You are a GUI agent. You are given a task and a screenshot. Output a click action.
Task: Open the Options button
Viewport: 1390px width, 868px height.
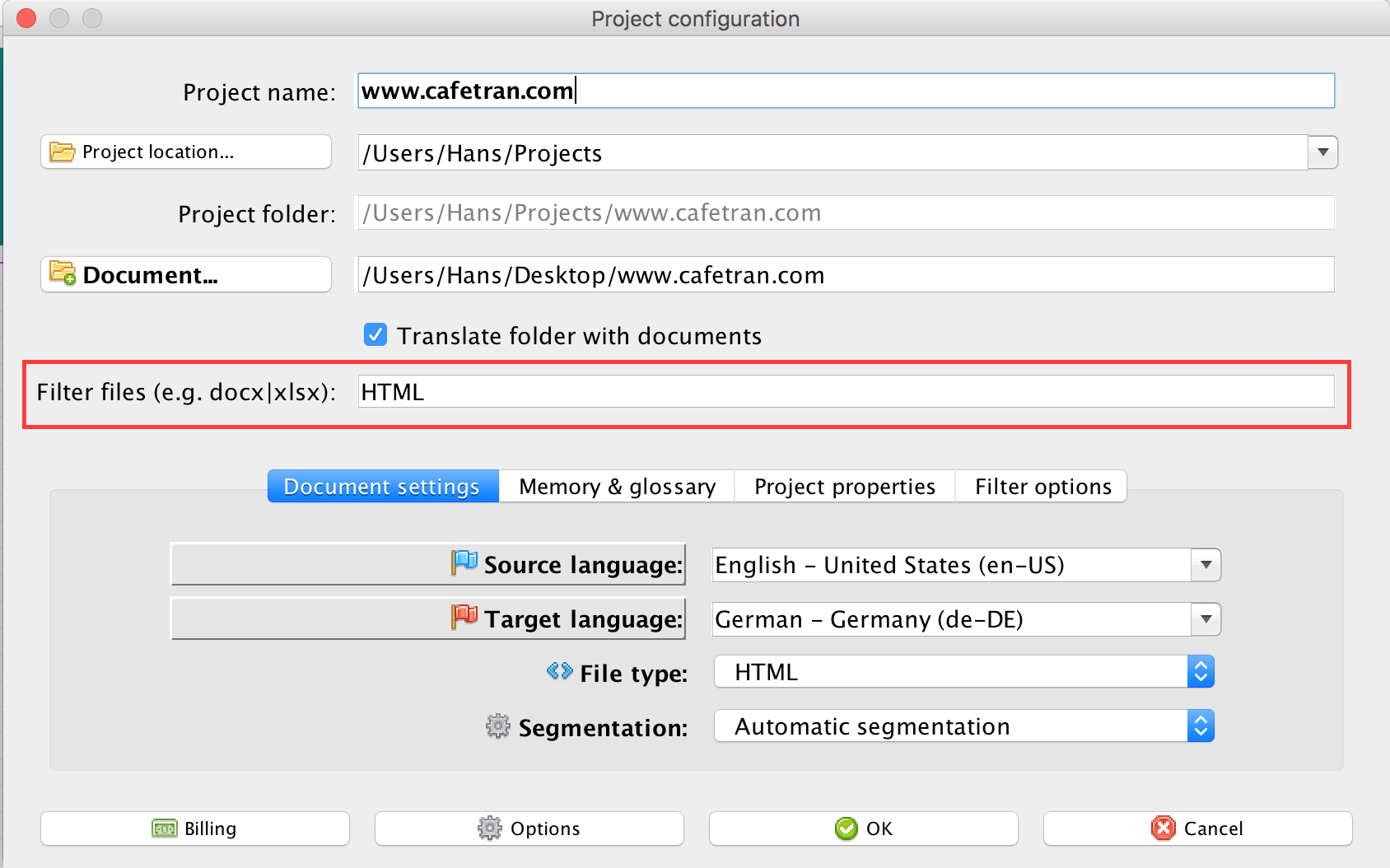click(x=529, y=828)
